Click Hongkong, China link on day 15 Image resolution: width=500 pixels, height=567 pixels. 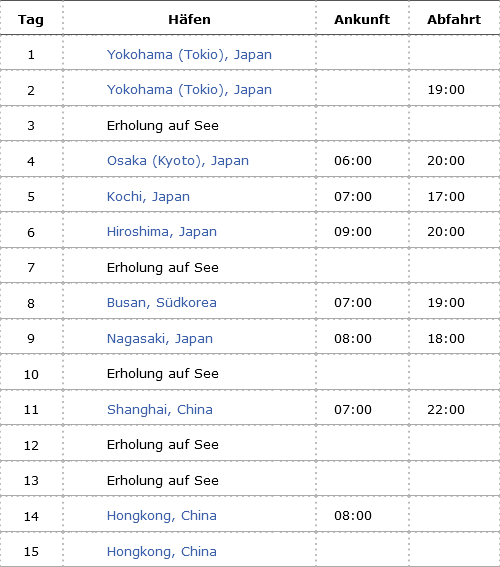tap(162, 551)
